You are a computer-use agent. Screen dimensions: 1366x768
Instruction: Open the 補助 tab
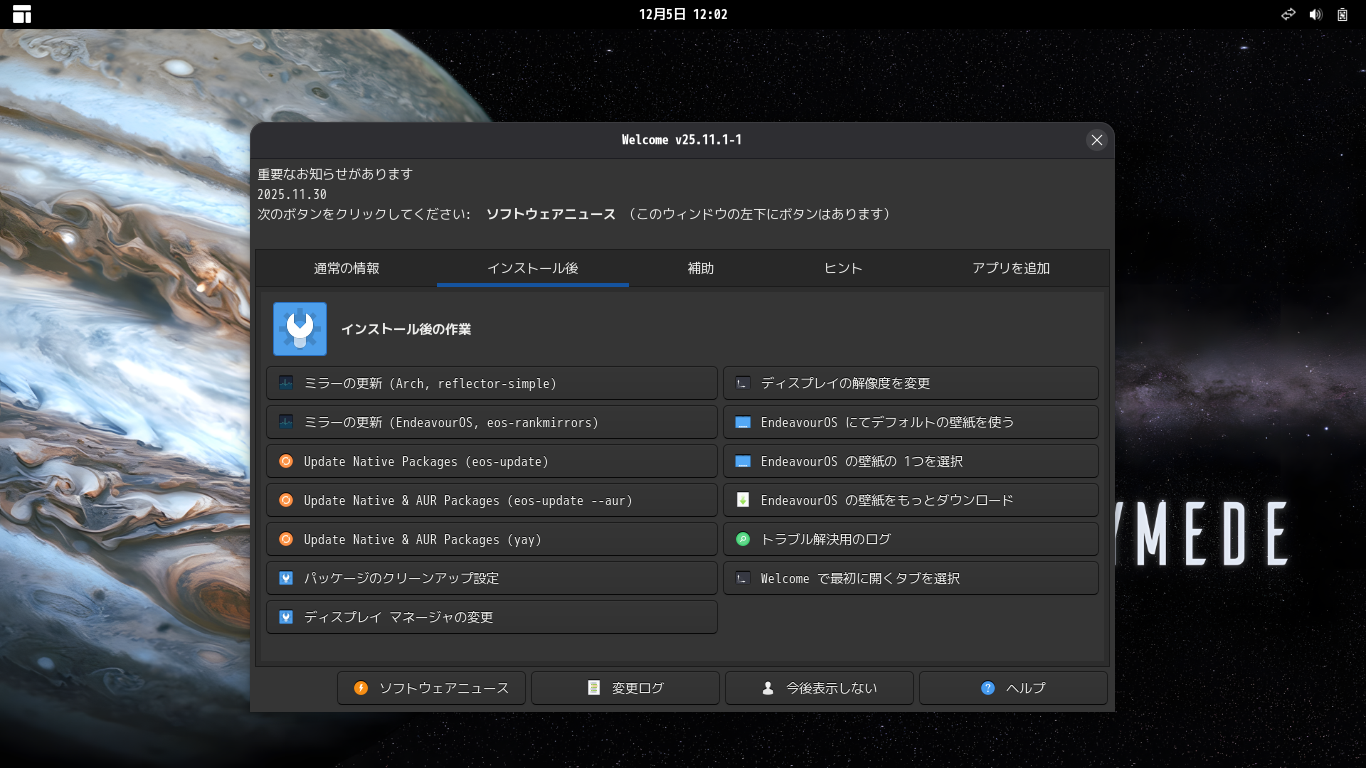701,268
